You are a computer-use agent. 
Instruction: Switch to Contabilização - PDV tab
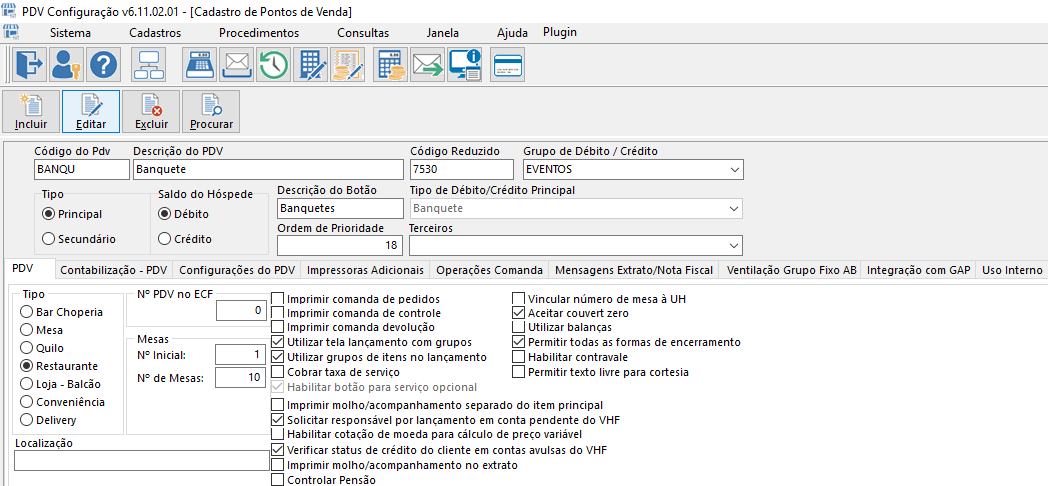click(x=114, y=270)
